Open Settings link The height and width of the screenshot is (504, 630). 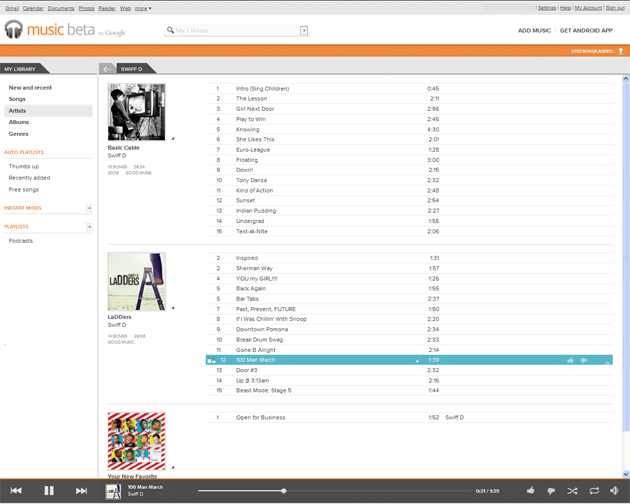(547, 8)
